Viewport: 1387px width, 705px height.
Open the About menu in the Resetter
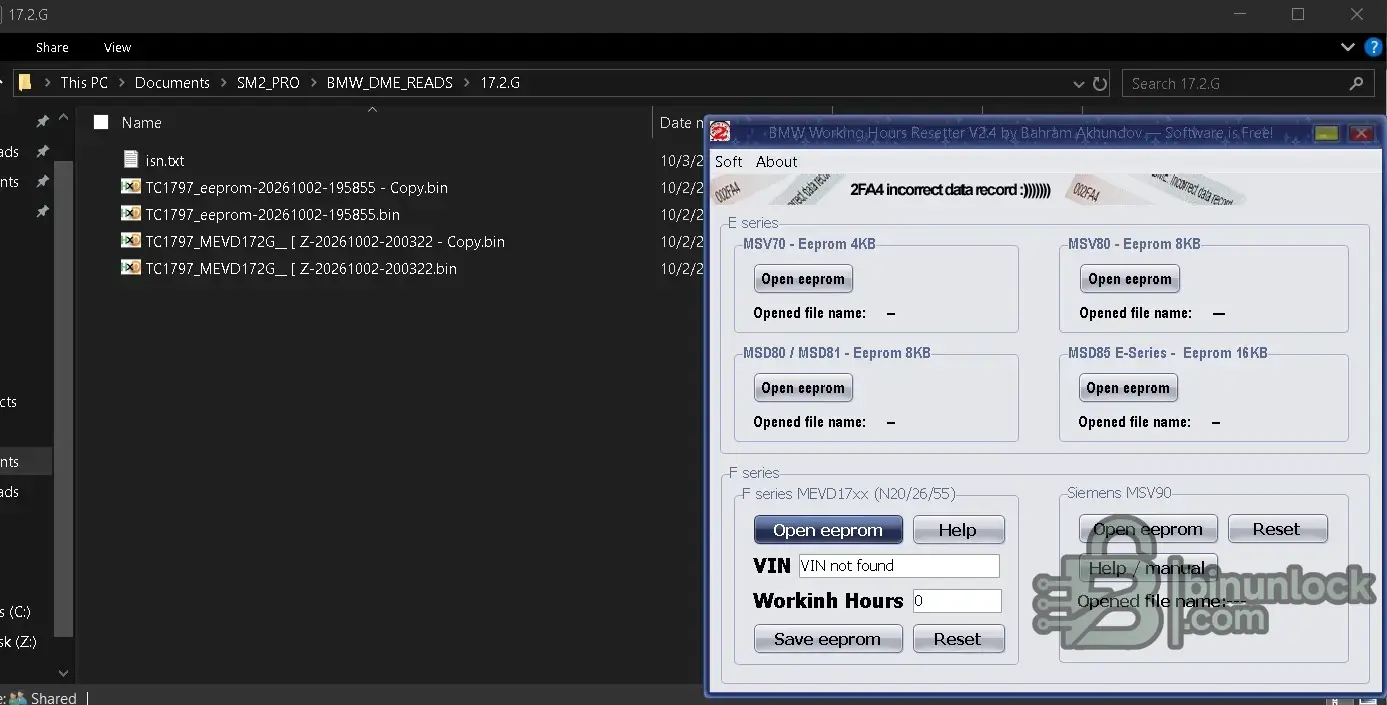777,161
